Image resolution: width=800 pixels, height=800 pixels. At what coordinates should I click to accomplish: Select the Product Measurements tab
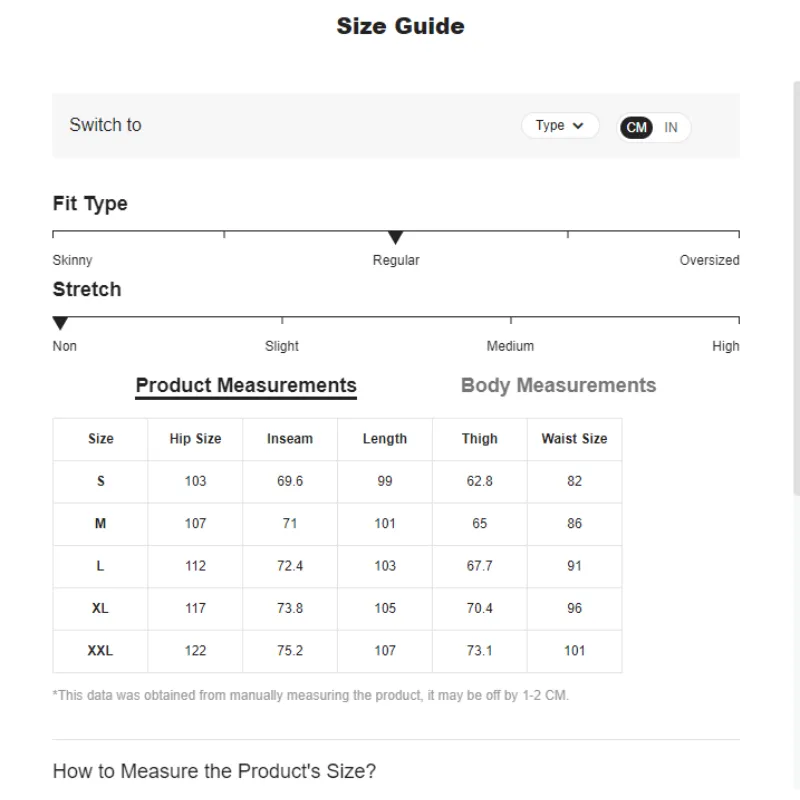tap(246, 386)
